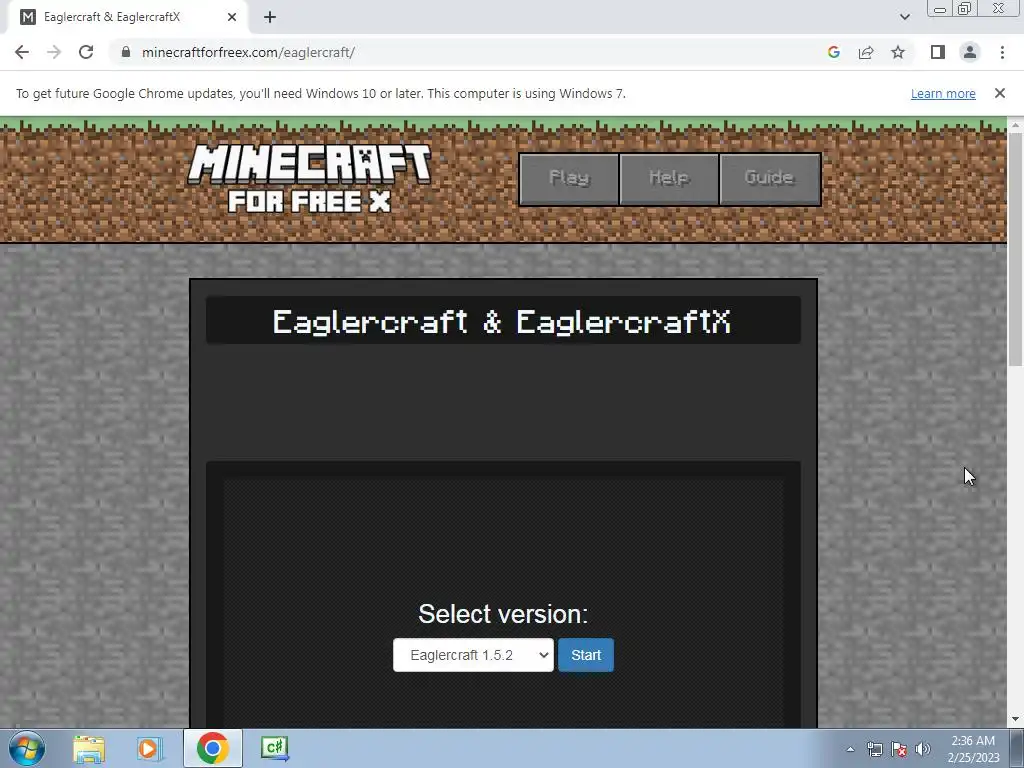Reload the current page
Image resolution: width=1024 pixels, height=768 pixels.
(86, 52)
